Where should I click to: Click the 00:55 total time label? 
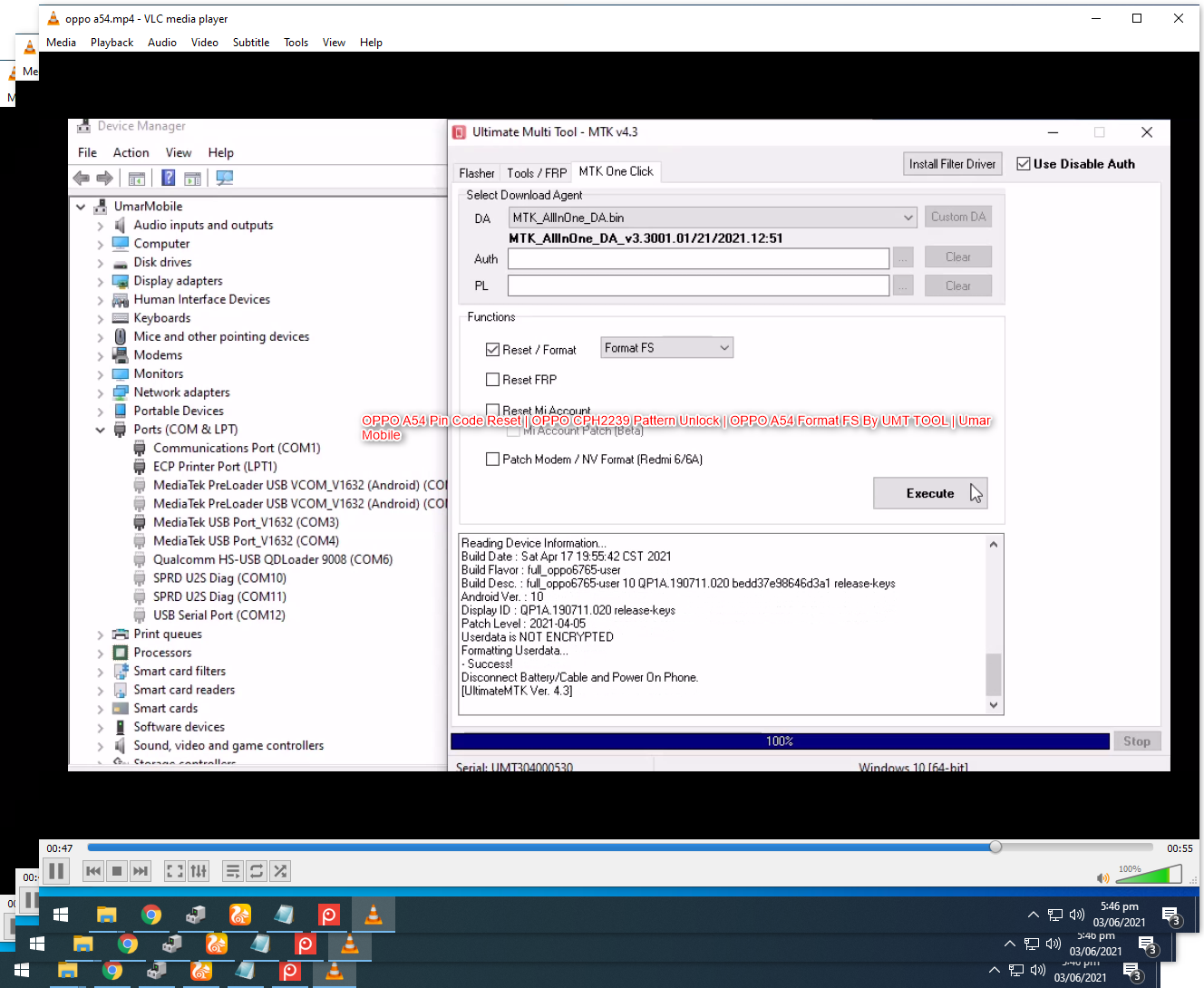tap(1180, 848)
